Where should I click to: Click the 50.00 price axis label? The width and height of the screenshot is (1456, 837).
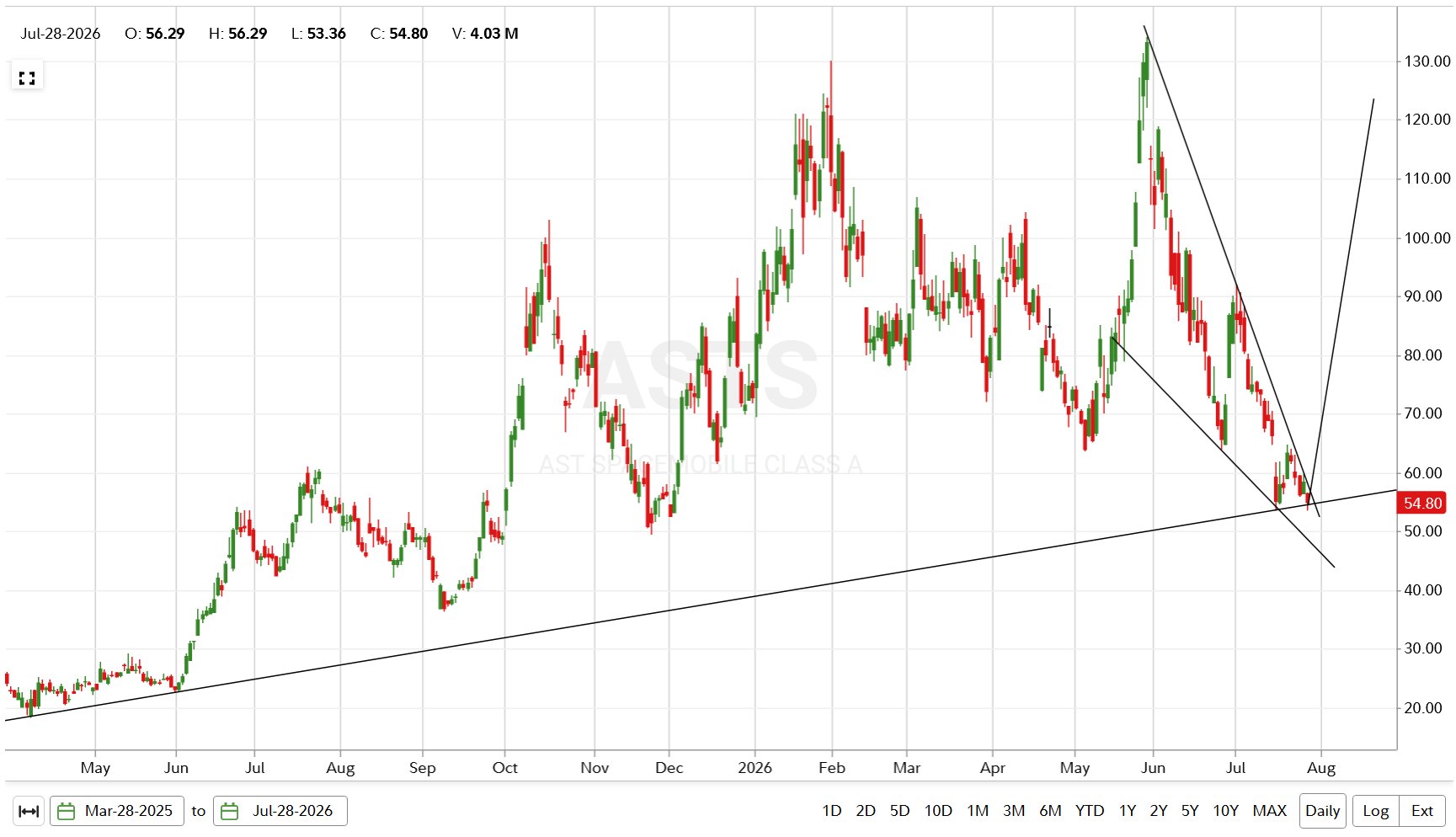click(1423, 531)
